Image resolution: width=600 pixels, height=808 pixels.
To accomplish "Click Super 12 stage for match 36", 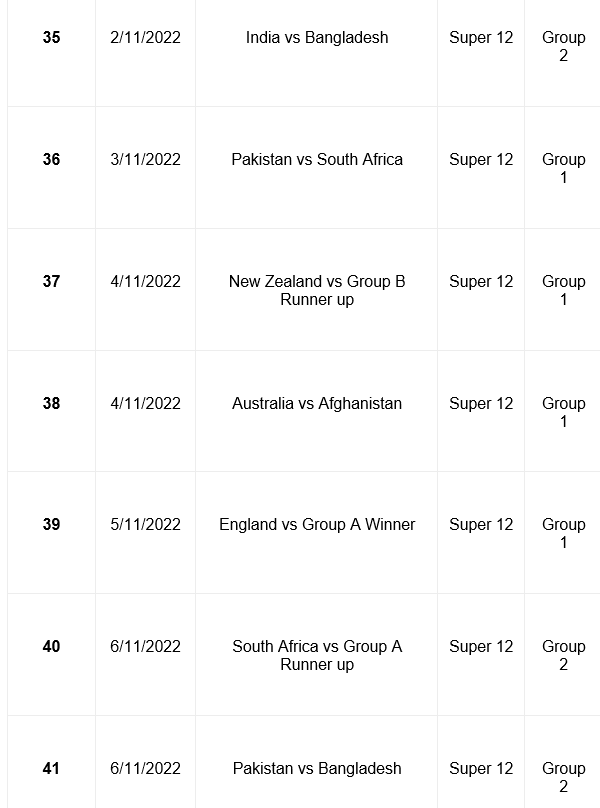I will 481,159.
